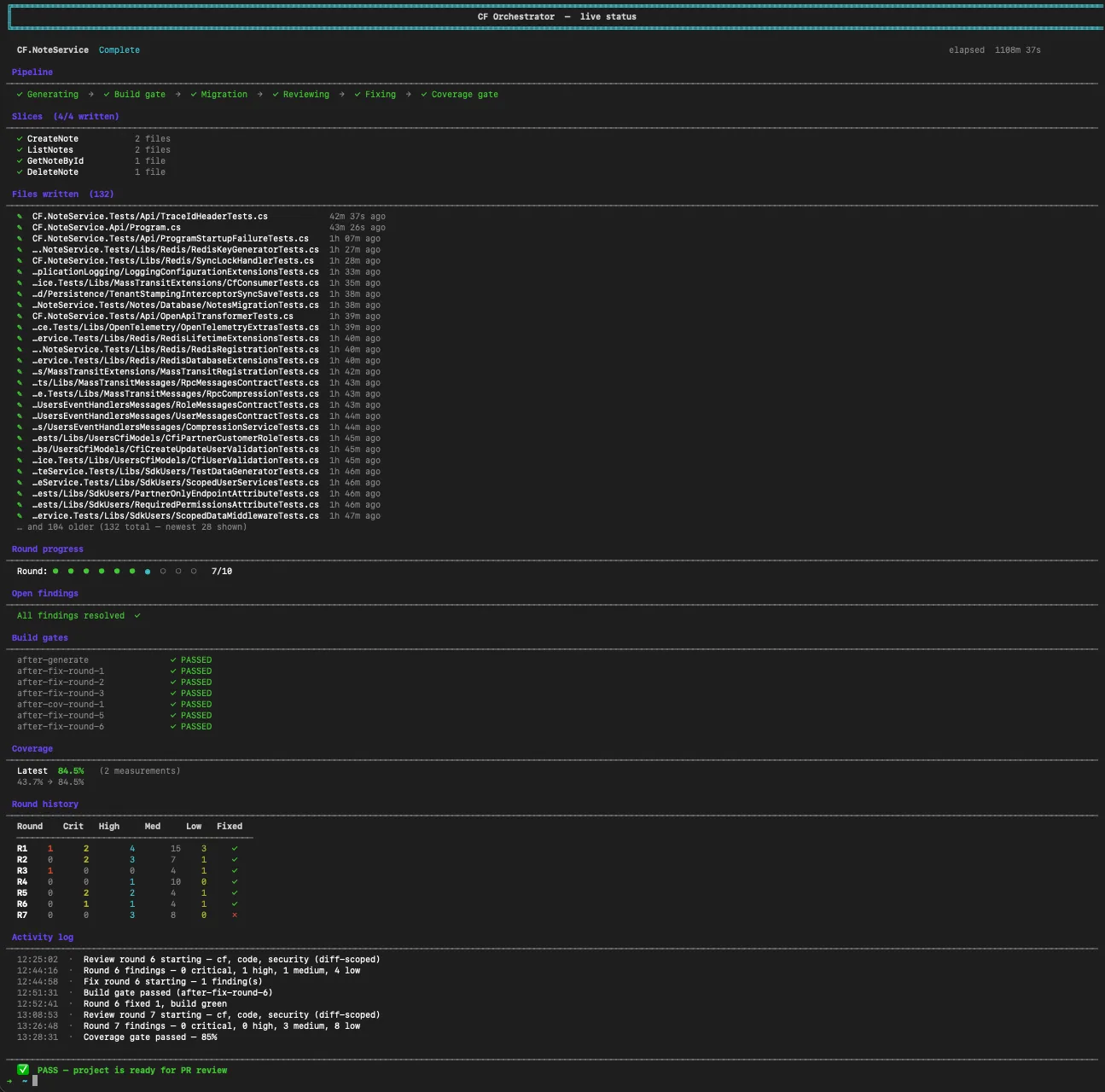Click the Crit column header in Round history

click(73, 827)
